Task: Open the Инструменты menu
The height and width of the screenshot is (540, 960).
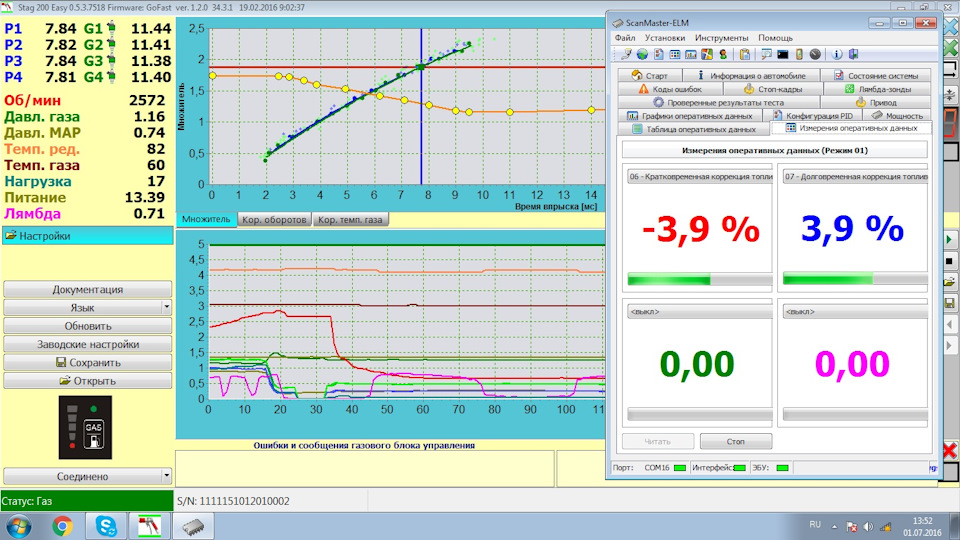Action: 721,38
